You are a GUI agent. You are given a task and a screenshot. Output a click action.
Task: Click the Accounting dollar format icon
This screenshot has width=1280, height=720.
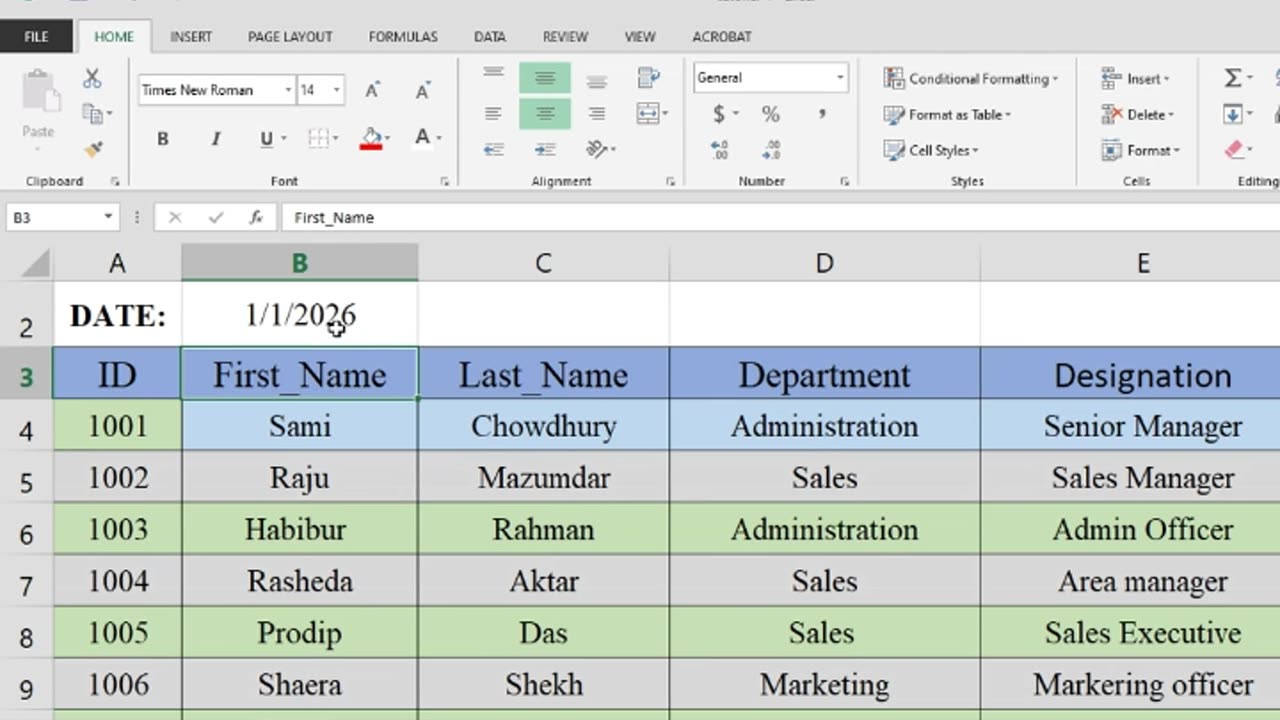718,114
